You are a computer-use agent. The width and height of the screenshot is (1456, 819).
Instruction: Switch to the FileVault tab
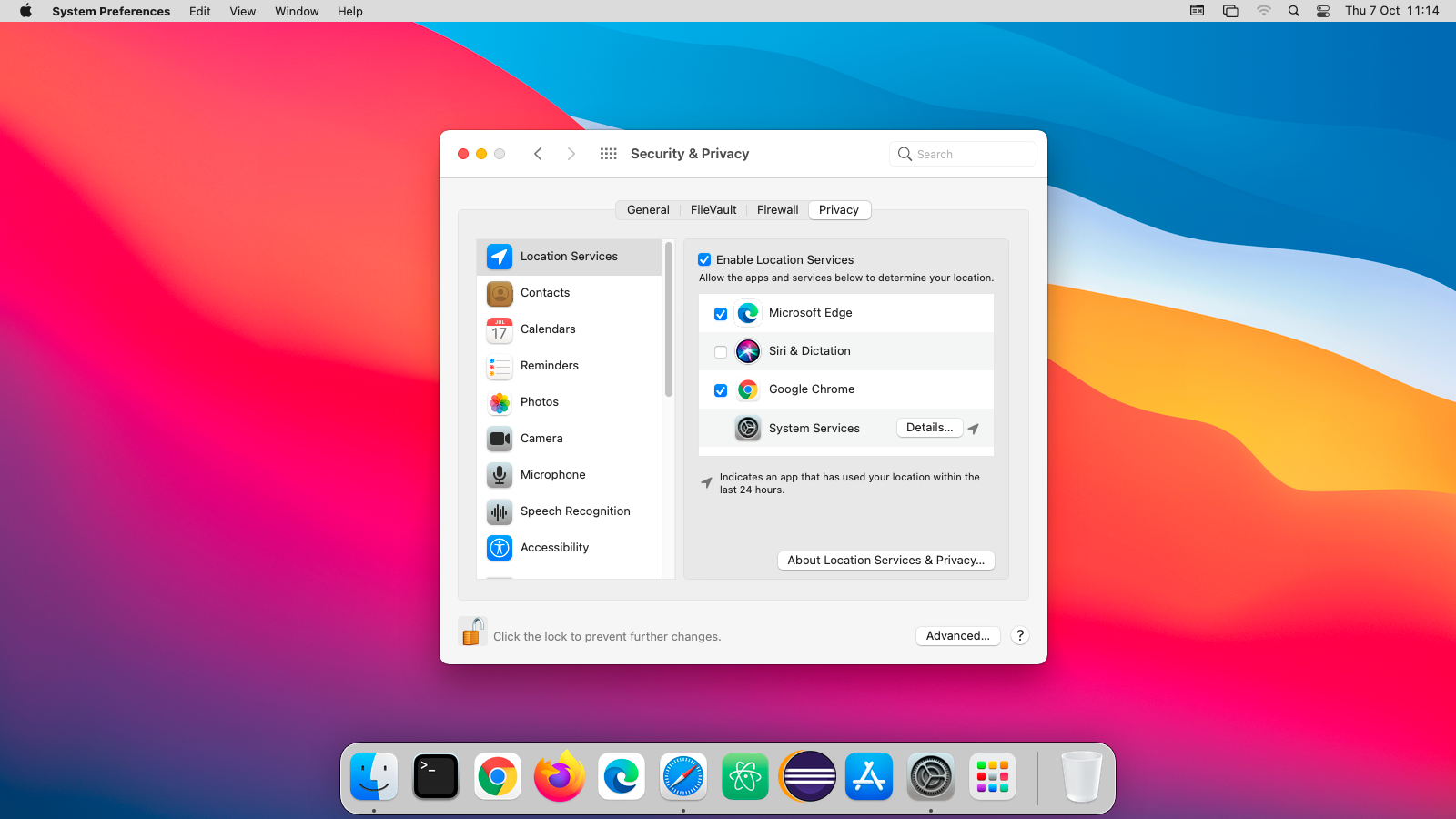click(x=713, y=210)
